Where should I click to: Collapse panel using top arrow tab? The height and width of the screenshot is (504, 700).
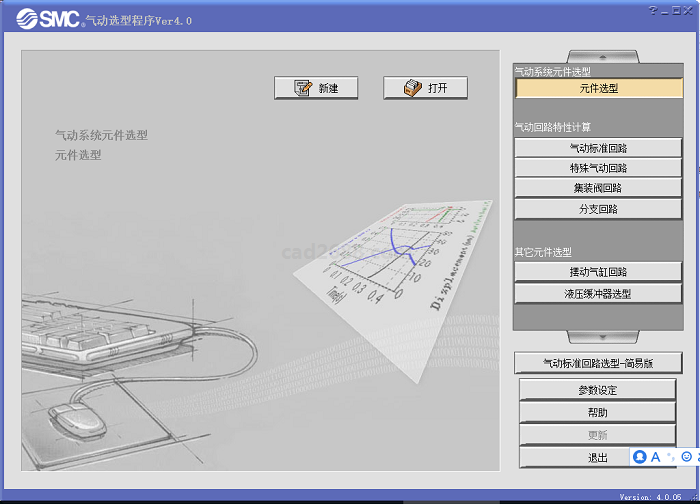[598, 56]
